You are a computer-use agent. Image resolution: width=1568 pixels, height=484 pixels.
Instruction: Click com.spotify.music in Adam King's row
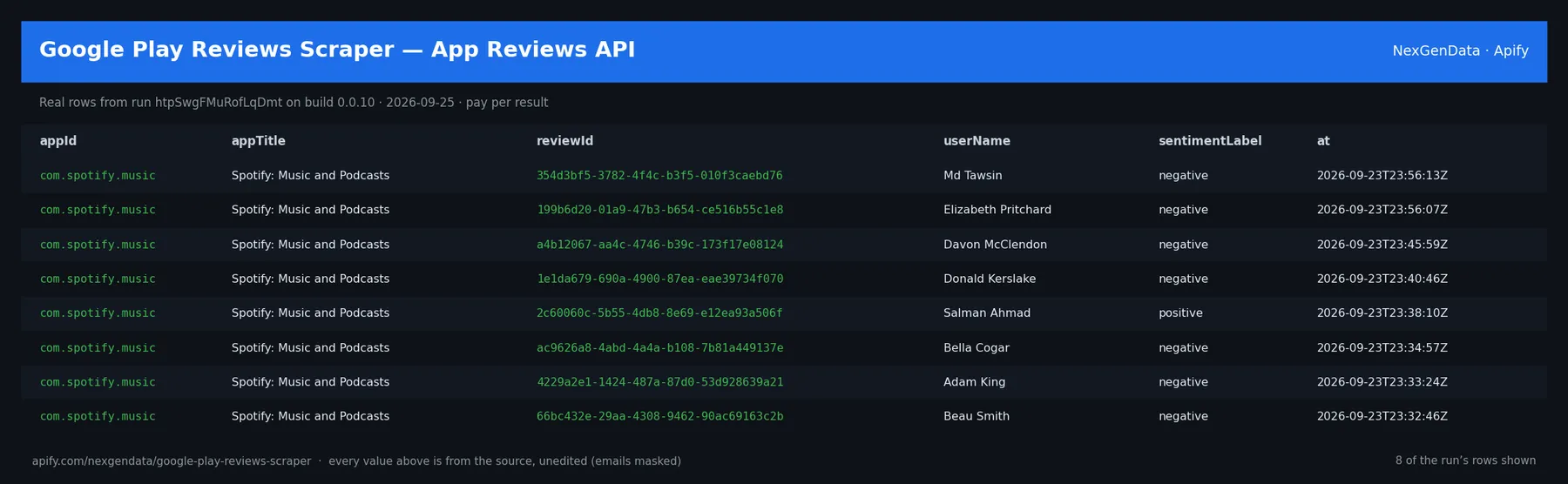pos(98,382)
